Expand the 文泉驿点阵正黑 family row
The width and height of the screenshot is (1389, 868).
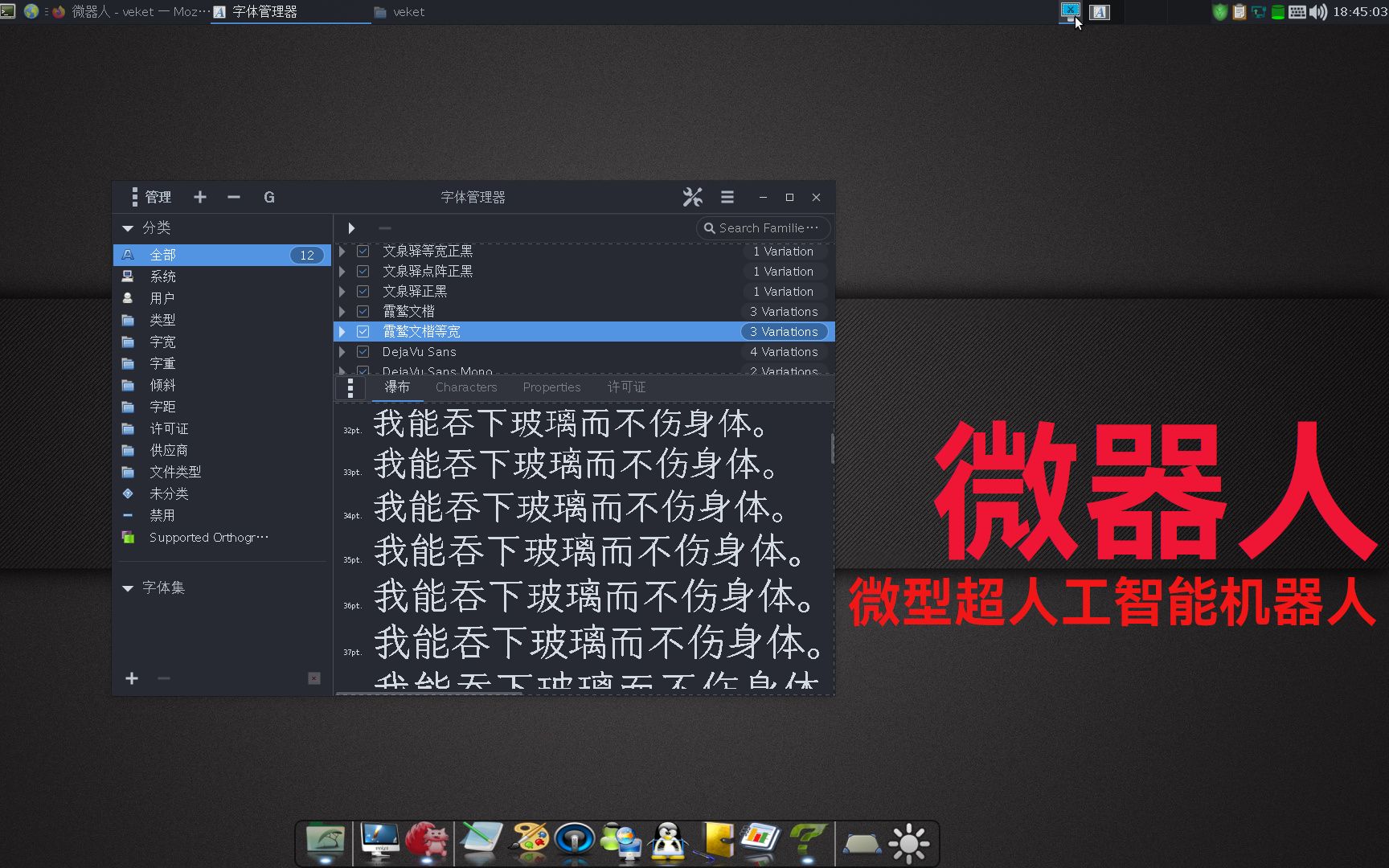(x=342, y=271)
